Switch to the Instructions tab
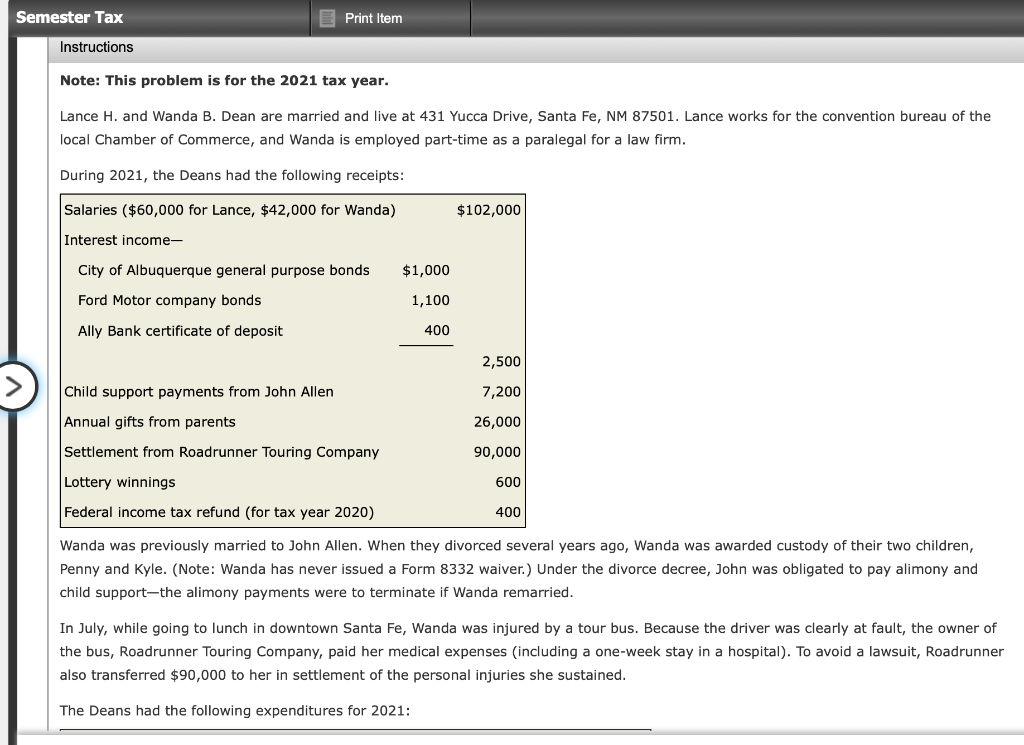1024x745 pixels. (96, 47)
